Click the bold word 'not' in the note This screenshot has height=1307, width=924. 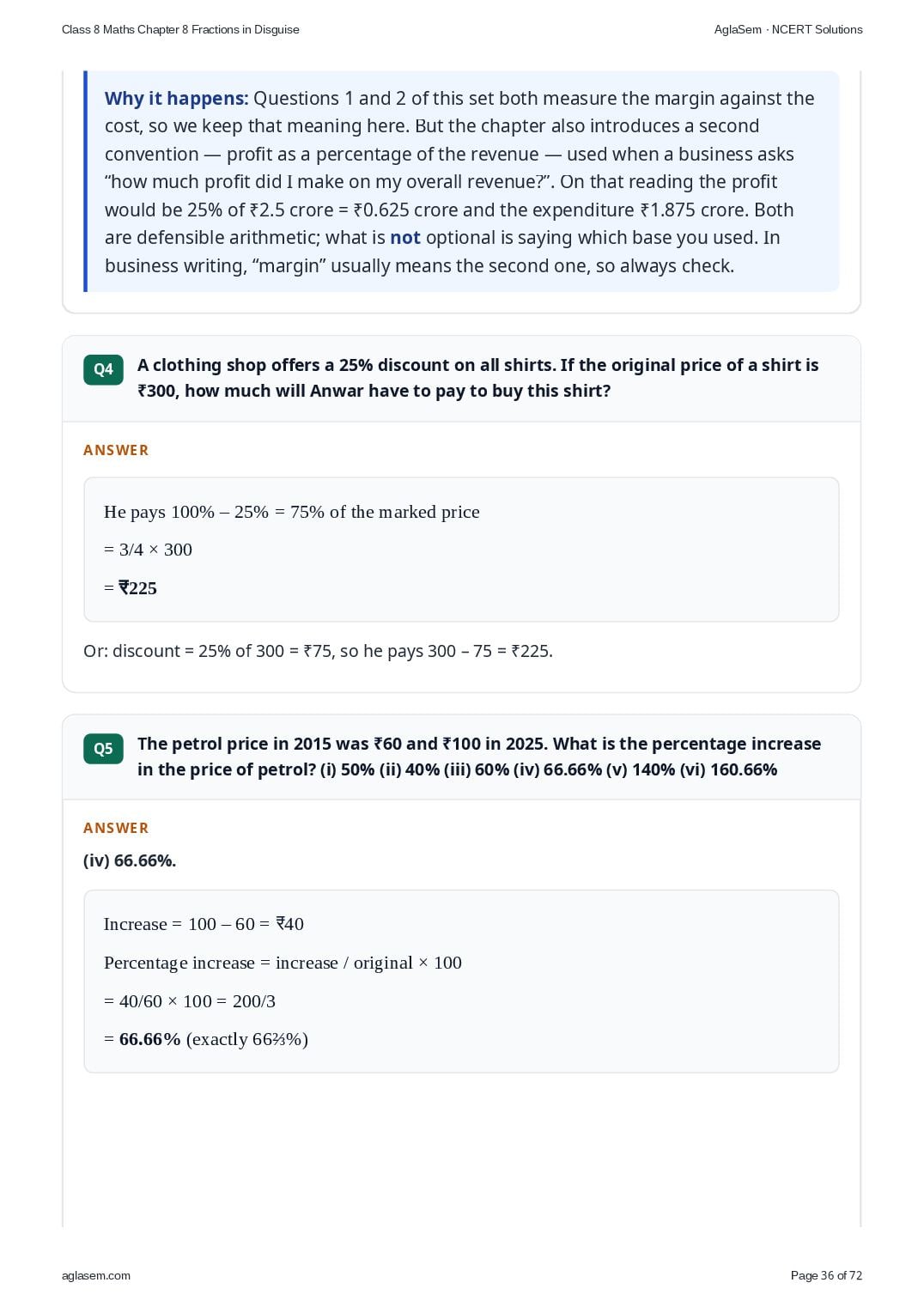tap(405, 238)
